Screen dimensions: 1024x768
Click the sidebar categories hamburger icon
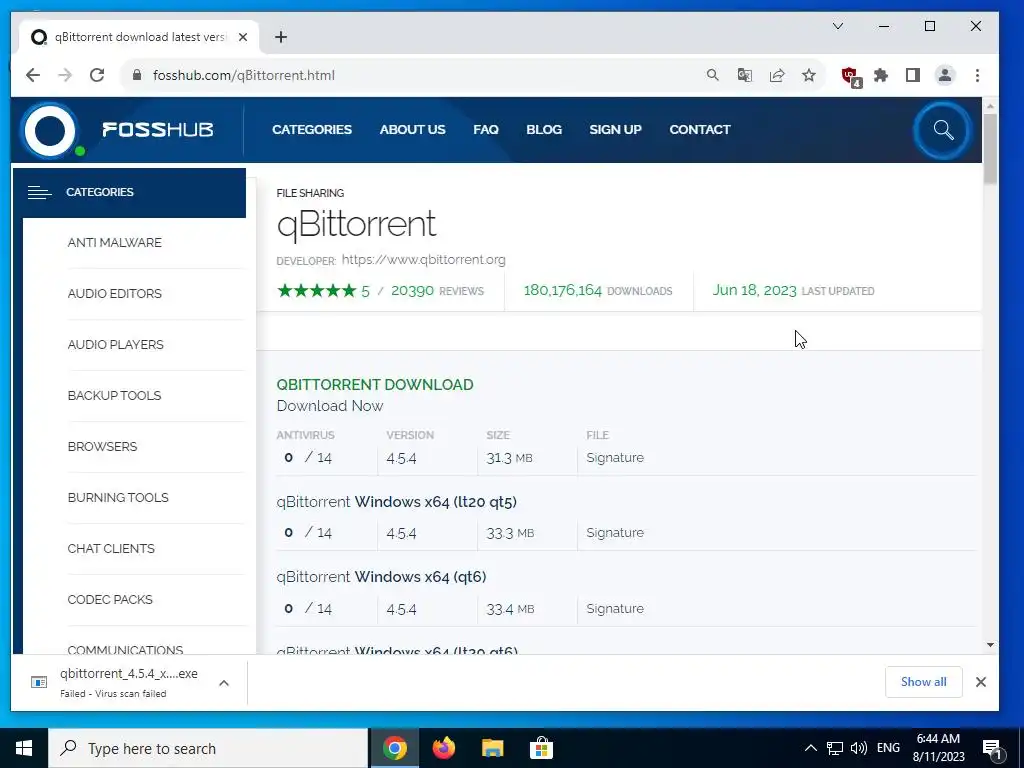pyautogui.click(x=39, y=192)
